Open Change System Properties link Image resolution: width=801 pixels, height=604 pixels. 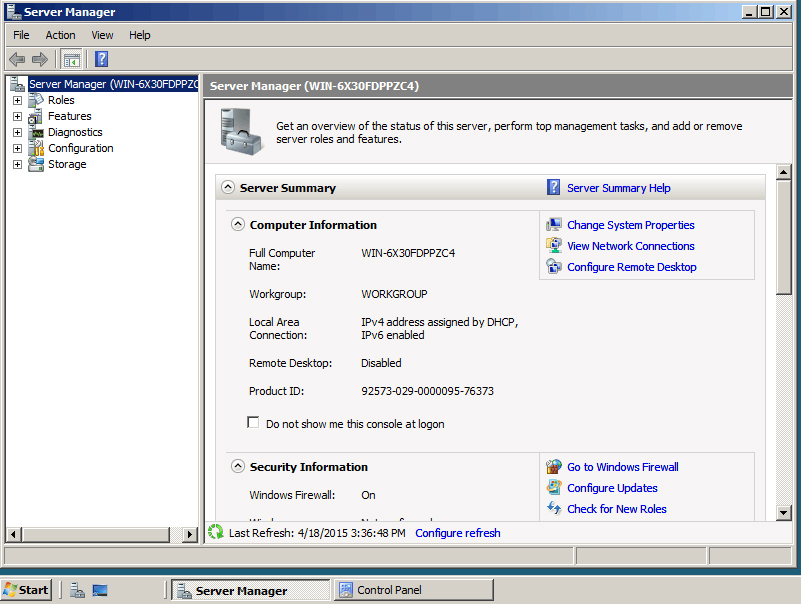click(x=631, y=225)
